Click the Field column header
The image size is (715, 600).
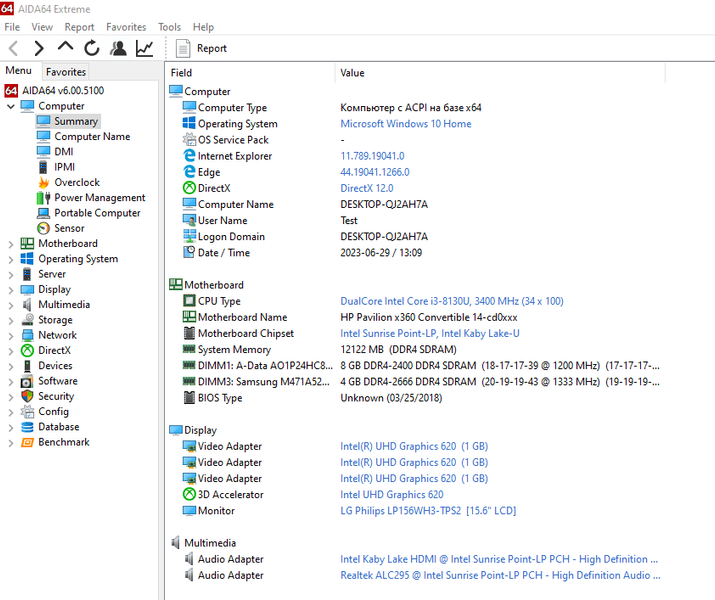(250, 73)
